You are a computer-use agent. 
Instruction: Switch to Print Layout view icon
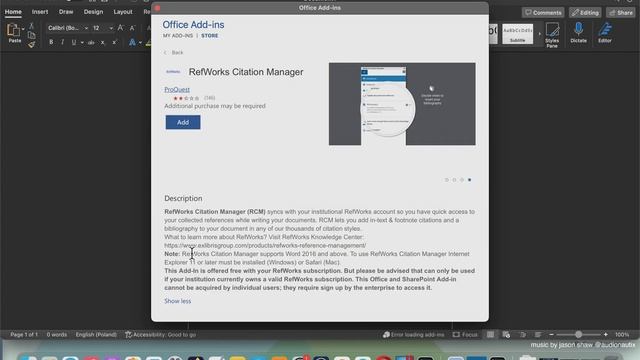pos(490,335)
